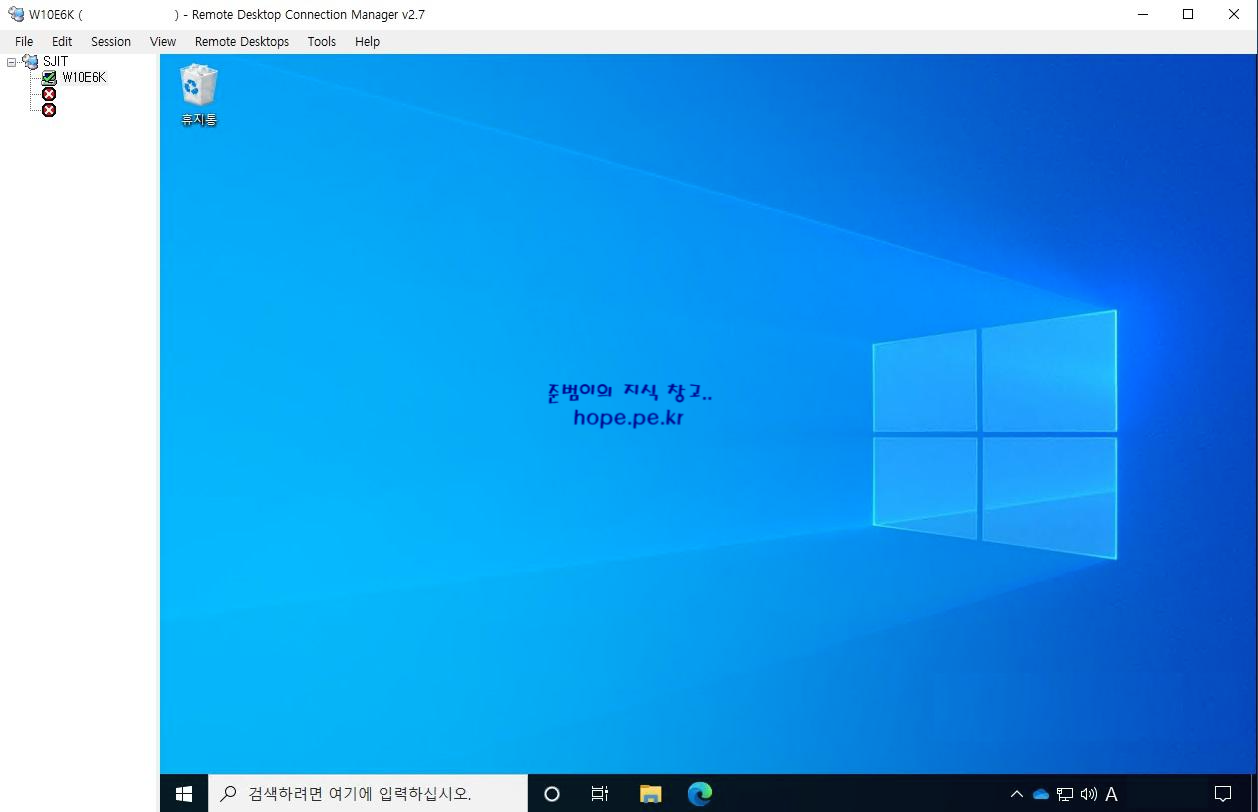Show hidden tray icons chevron
Viewport: 1258px width, 812px height.
pyautogui.click(x=1017, y=795)
